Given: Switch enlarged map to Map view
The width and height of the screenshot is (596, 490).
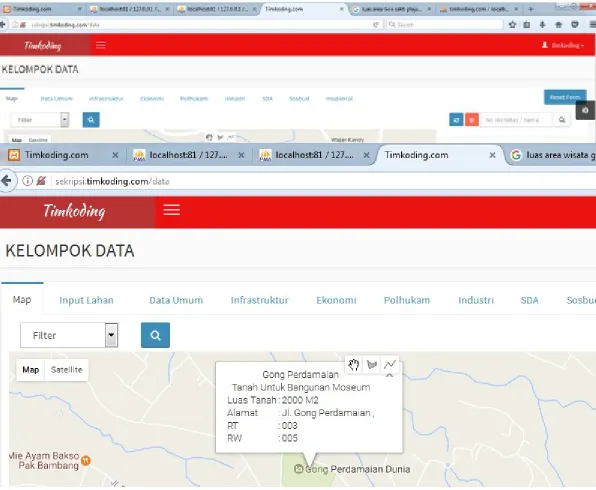Looking at the screenshot, I should (31, 369).
